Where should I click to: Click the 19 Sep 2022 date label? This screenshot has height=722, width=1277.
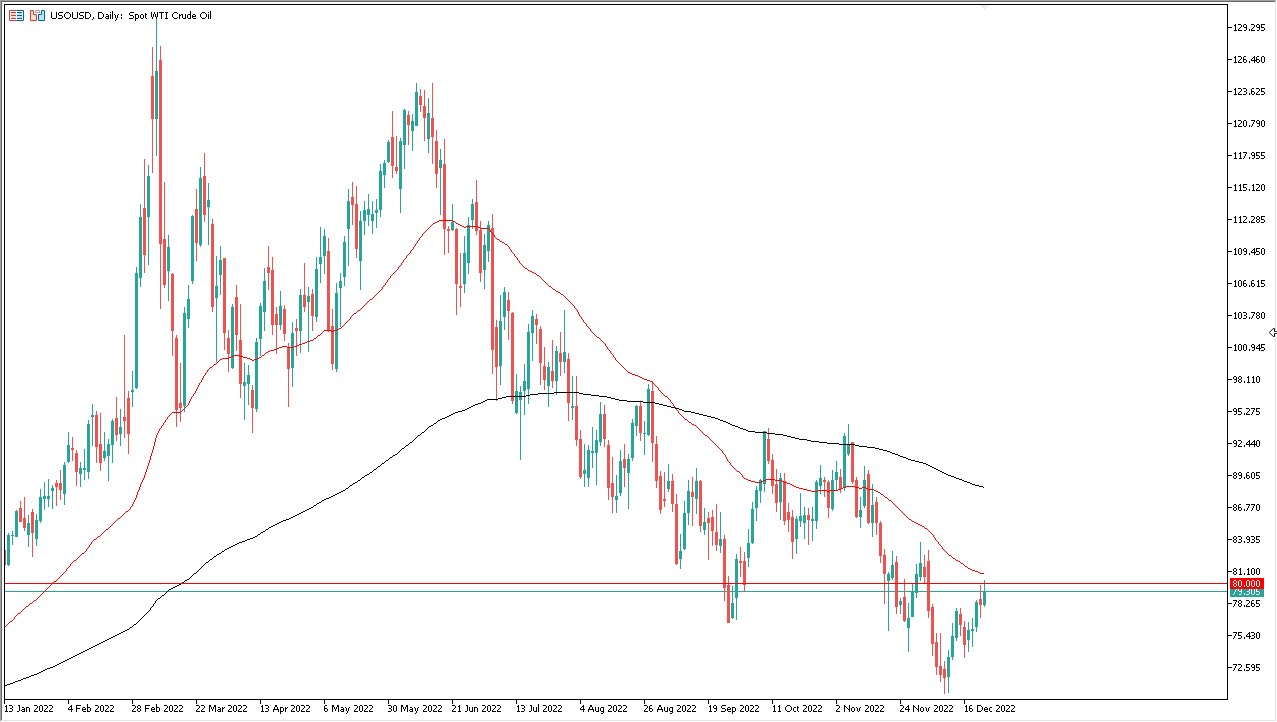[x=733, y=707]
